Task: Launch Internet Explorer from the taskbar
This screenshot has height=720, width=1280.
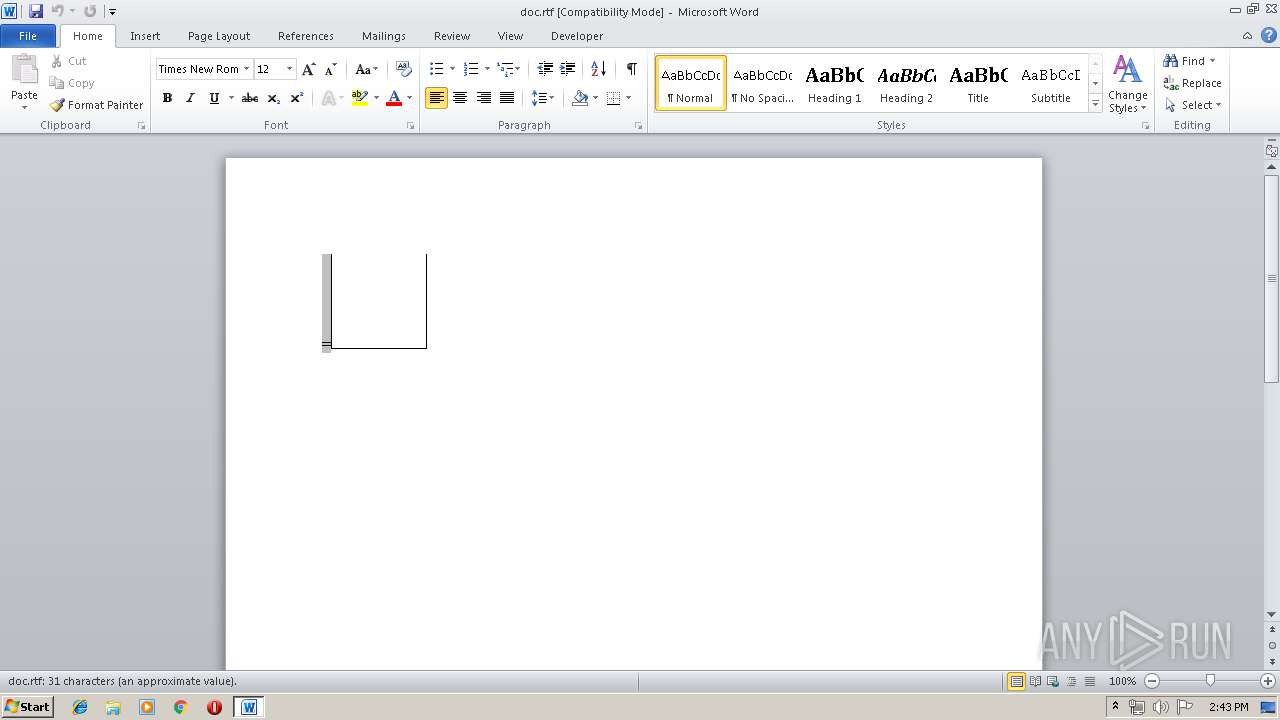Action: click(x=80, y=707)
